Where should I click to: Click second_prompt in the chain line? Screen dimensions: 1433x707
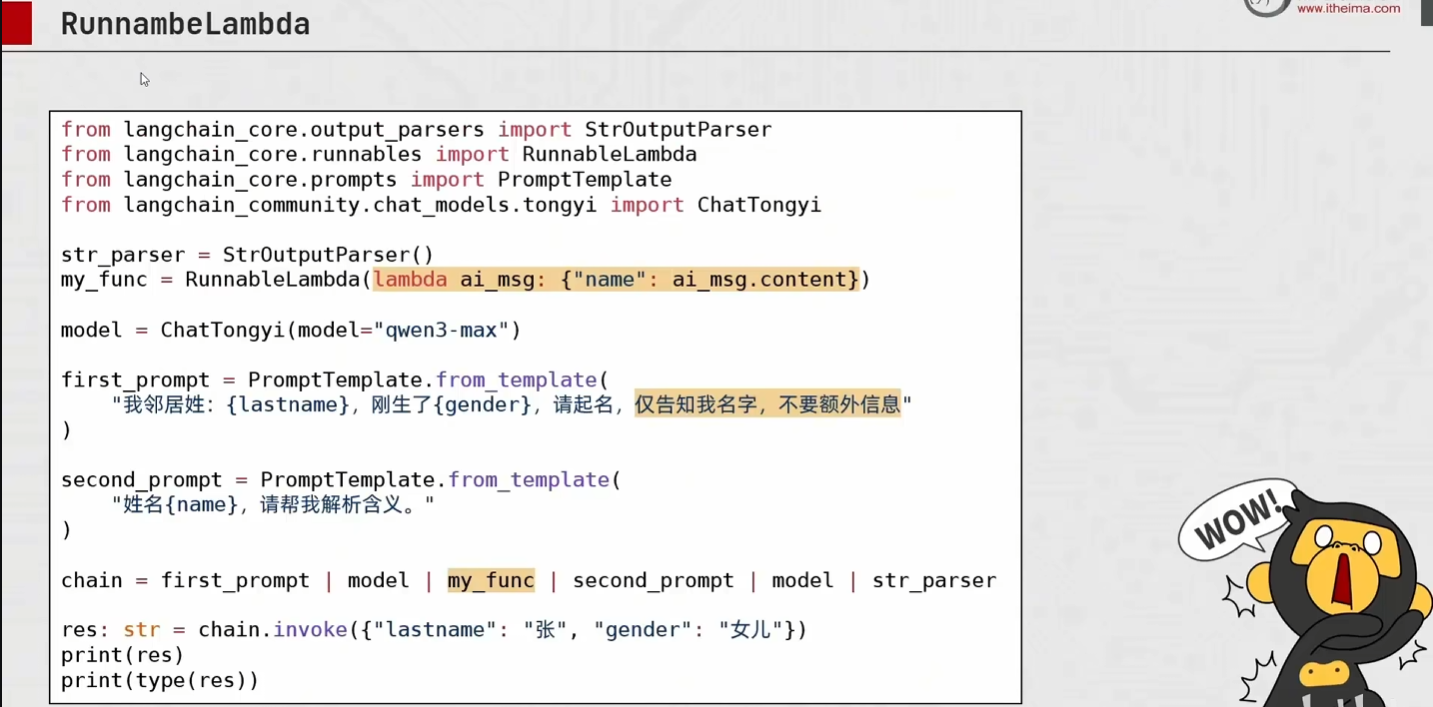pos(653,580)
